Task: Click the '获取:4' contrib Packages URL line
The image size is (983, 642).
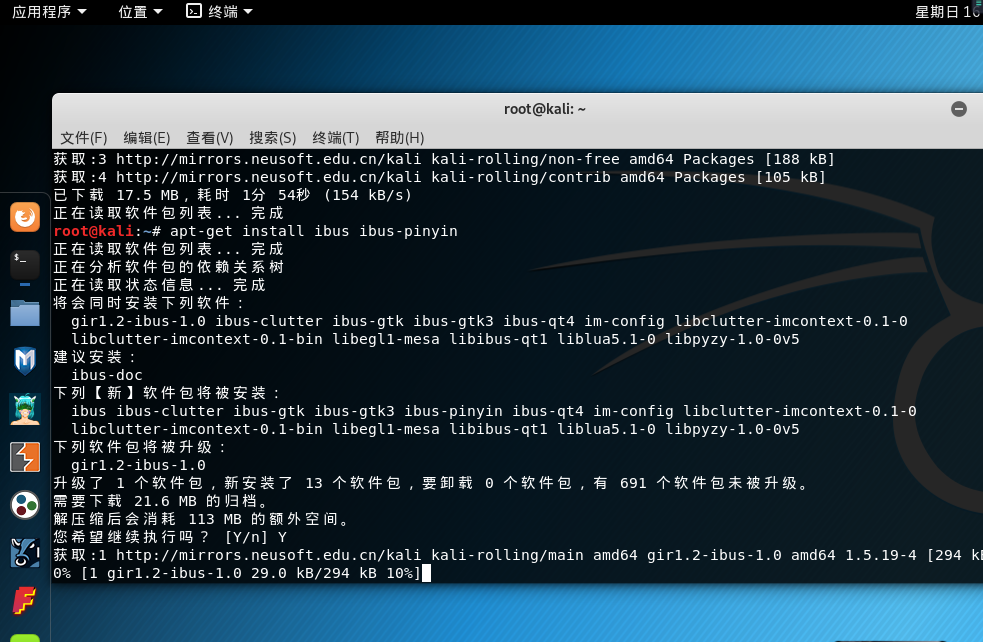Action: pyautogui.click(x=439, y=177)
